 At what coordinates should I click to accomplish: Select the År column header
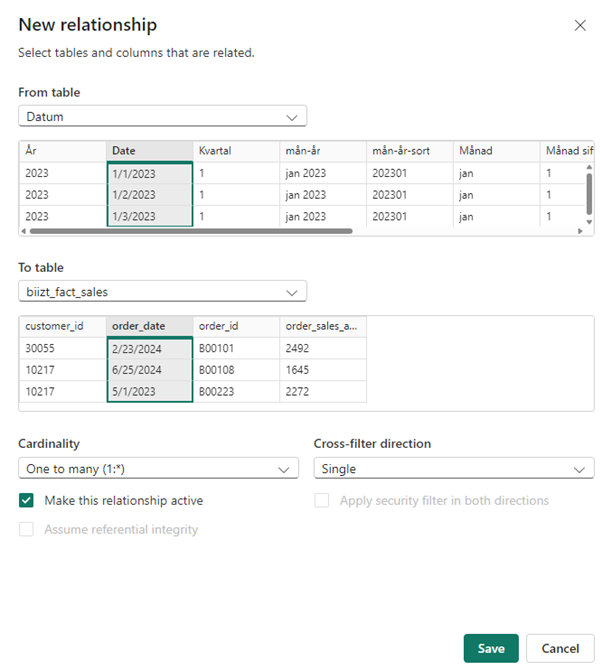click(x=62, y=151)
